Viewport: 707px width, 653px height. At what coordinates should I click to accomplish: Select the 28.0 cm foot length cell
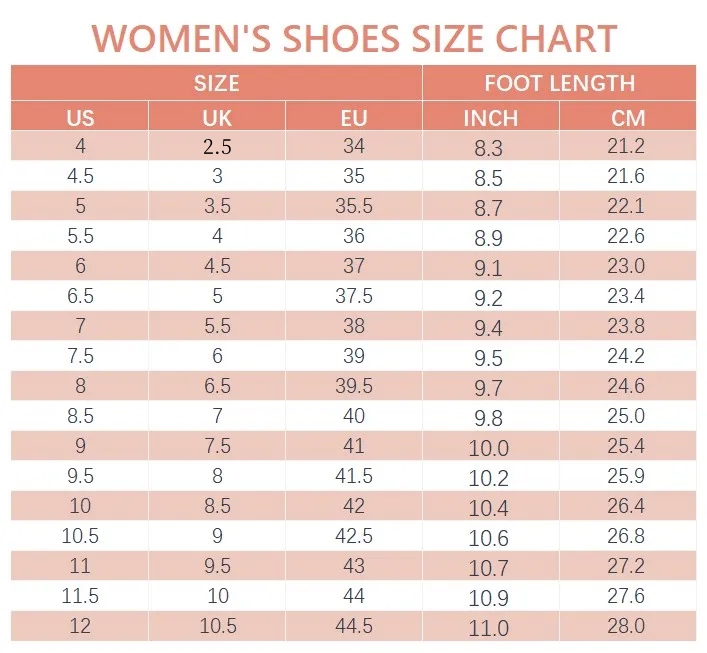(x=627, y=626)
